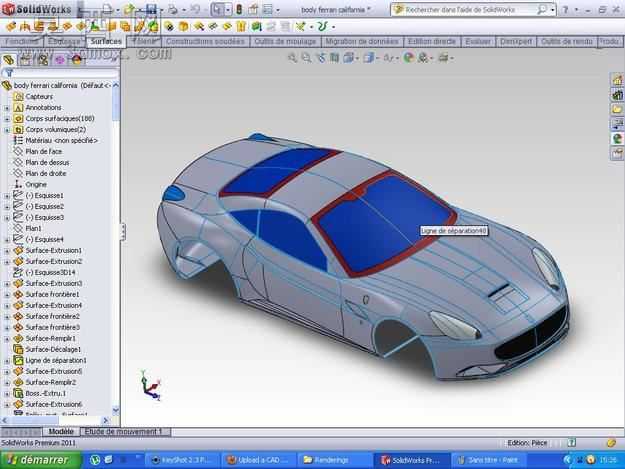Open Appearances task pane icon
The height and width of the screenshot is (469, 625).
click(x=617, y=139)
